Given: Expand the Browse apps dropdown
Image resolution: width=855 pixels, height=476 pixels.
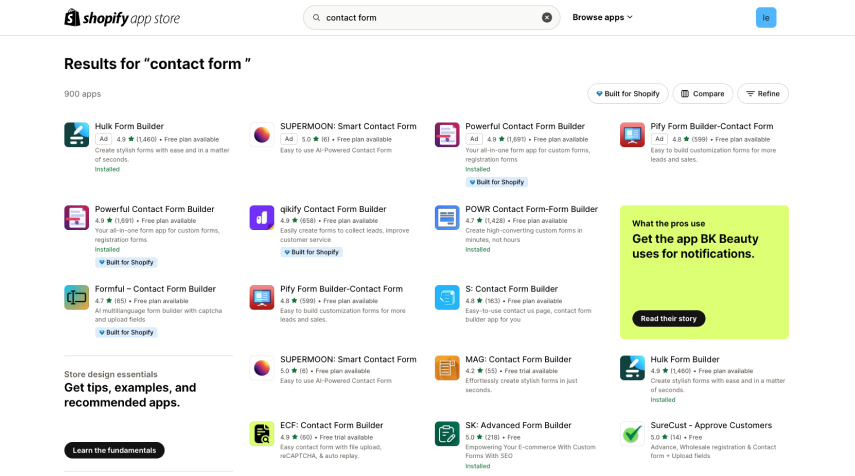Looking at the screenshot, I should click(603, 17).
